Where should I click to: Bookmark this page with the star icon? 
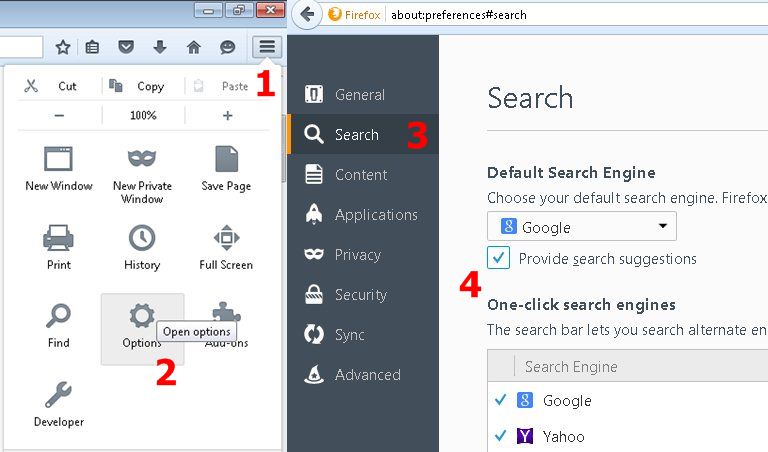pyautogui.click(x=63, y=47)
